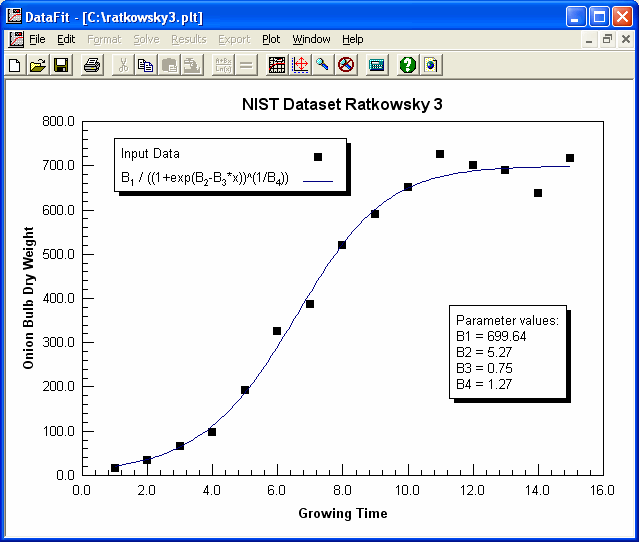Screen dimensions: 639x542
Task: Click the 8.0 x-axis tick label
Action: 342,490
